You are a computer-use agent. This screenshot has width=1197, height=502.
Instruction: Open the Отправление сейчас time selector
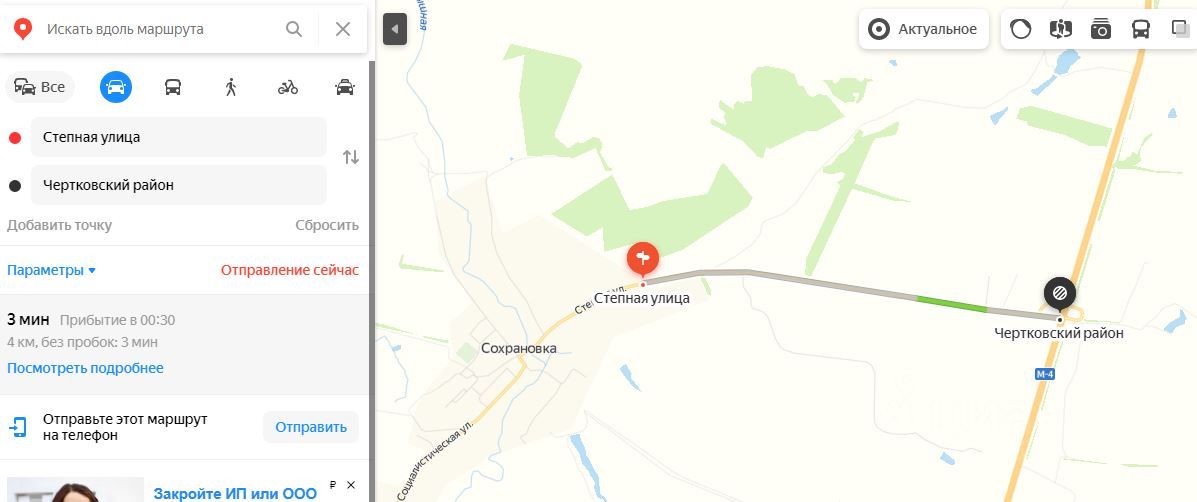(x=289, y=270)
